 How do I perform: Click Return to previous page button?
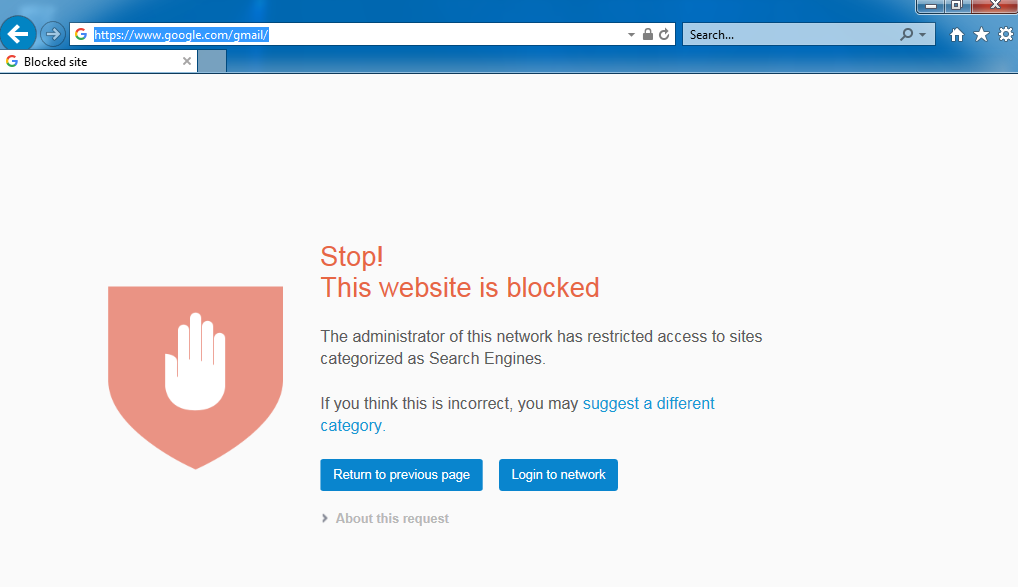coord(401,475)
